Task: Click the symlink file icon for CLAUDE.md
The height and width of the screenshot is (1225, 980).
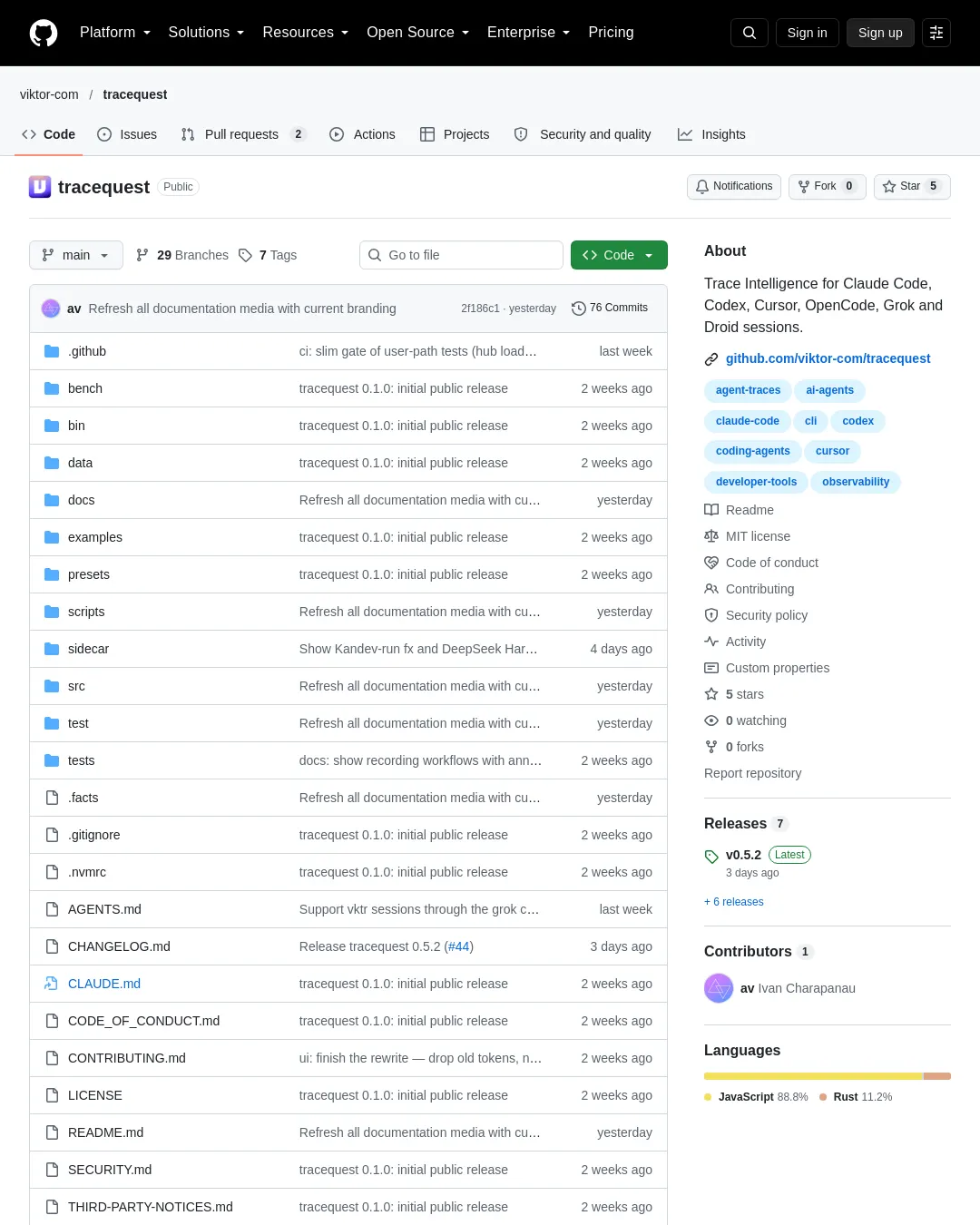Action: point(52,984)
